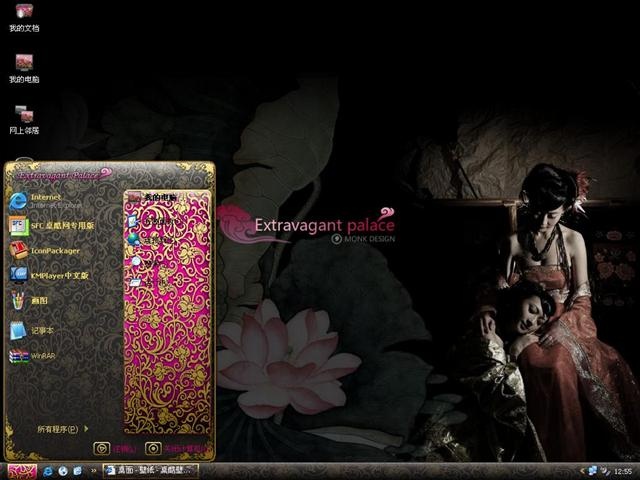The width and height of the screenshot is (640, 480).
Task: Select 我的电脑 desktop icon
Action: click(24, 69)
